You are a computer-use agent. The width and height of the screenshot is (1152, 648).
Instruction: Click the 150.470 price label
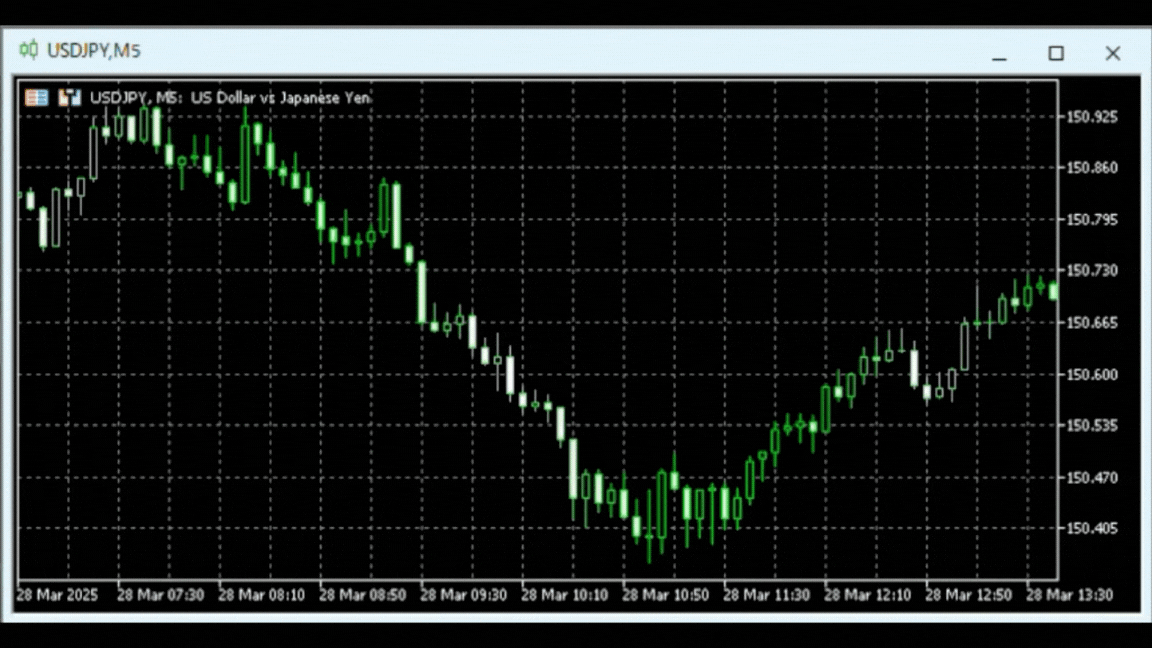click(1092, 478)
